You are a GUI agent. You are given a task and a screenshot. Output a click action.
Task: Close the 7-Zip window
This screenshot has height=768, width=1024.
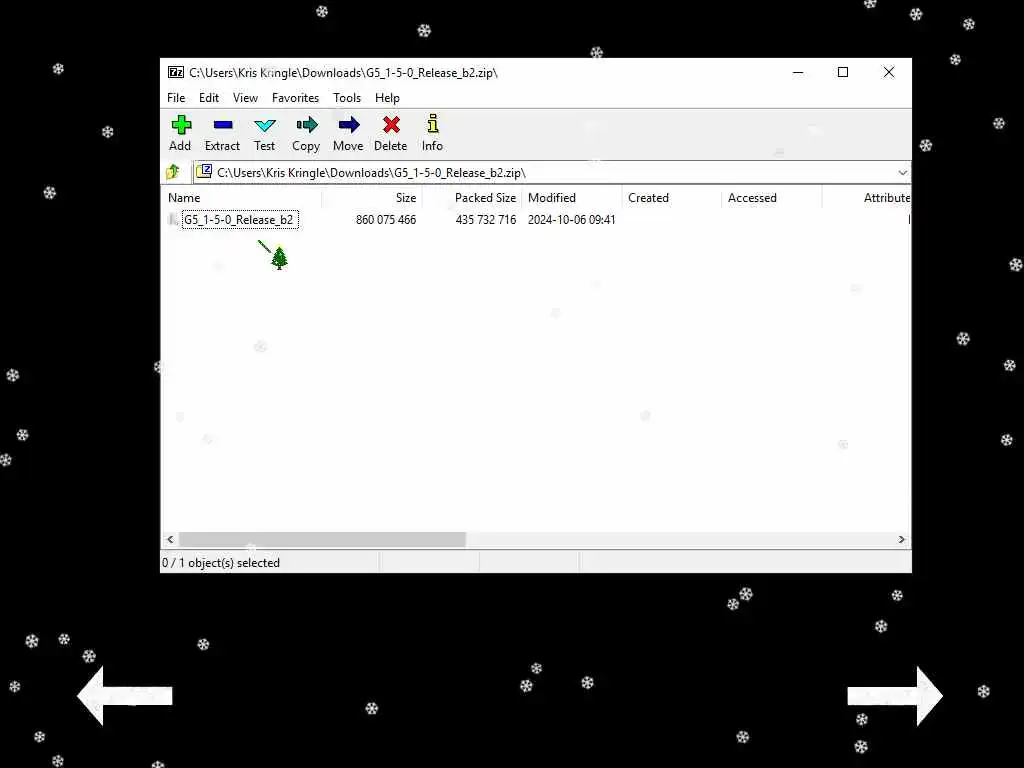click(889, 72)
